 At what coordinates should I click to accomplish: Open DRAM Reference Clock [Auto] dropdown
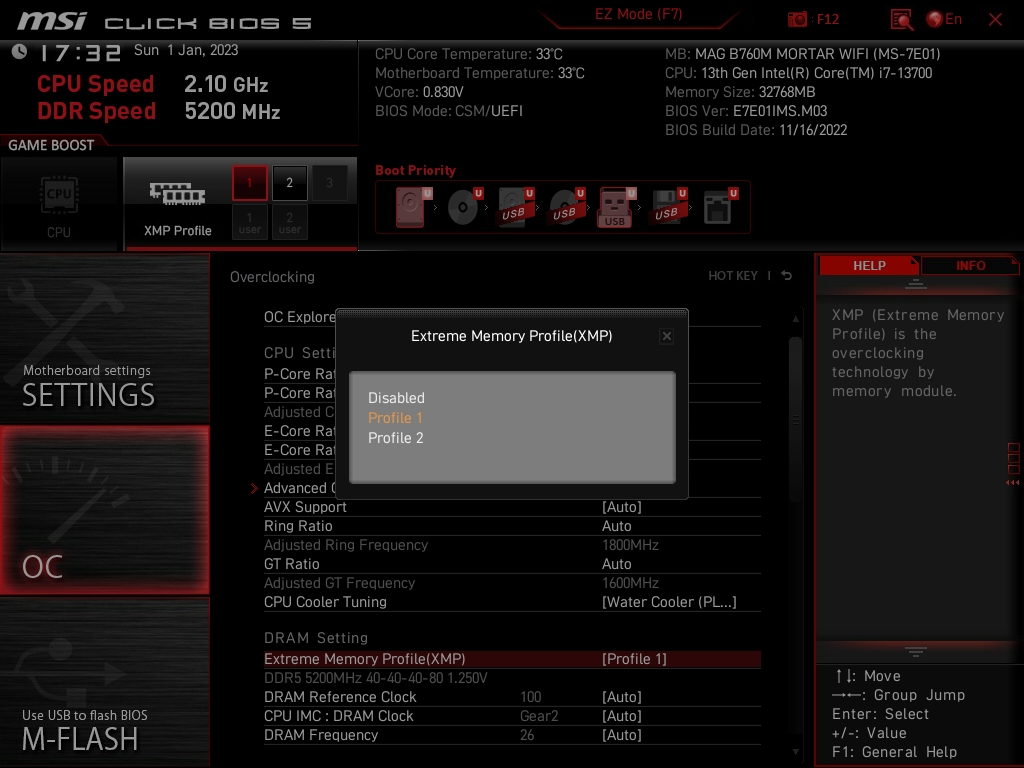(x=622, y=697)
